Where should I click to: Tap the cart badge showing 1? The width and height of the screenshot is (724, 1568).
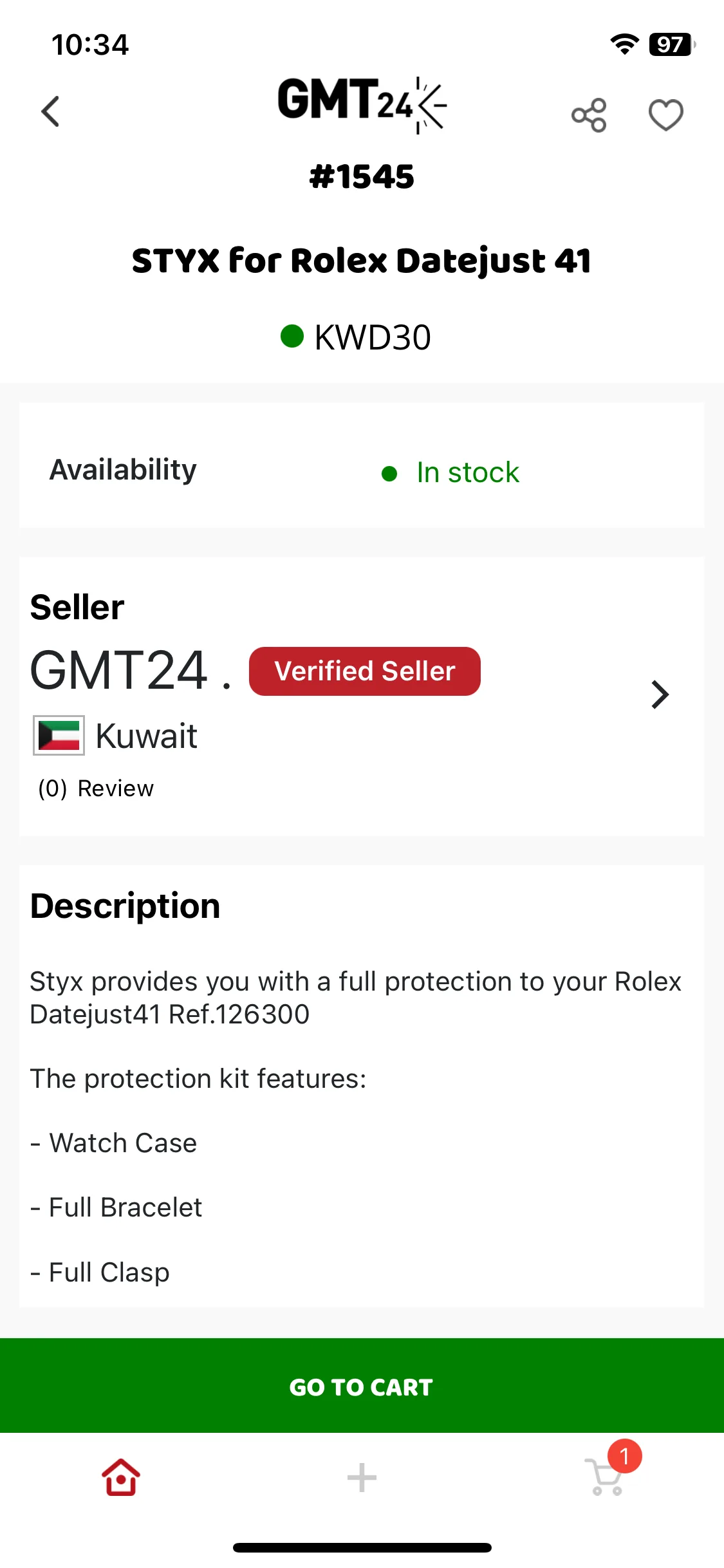click(624, 1456)
